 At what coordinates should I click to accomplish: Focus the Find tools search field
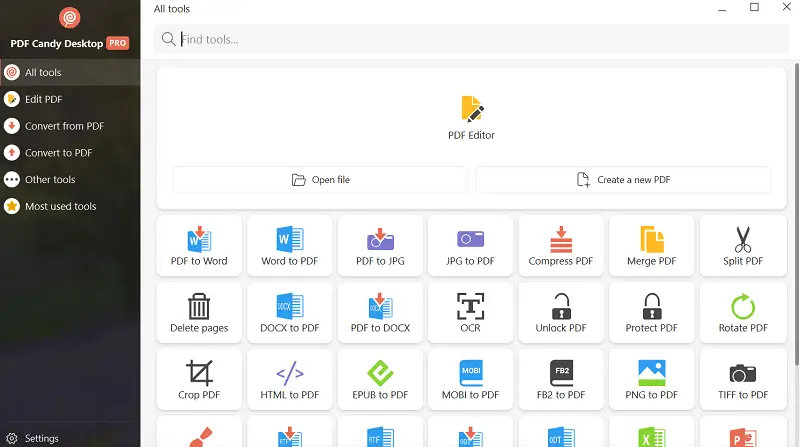click(471, 39)
